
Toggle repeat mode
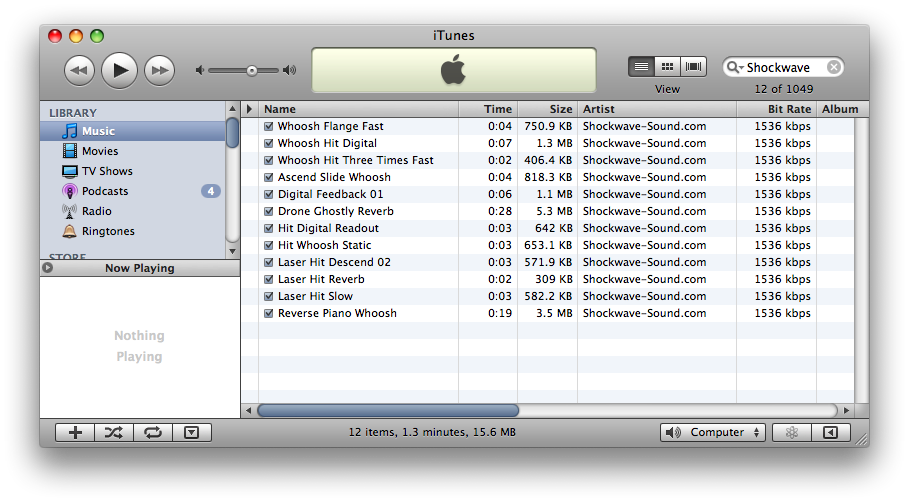pyautogui.click(x=153, y=433)
